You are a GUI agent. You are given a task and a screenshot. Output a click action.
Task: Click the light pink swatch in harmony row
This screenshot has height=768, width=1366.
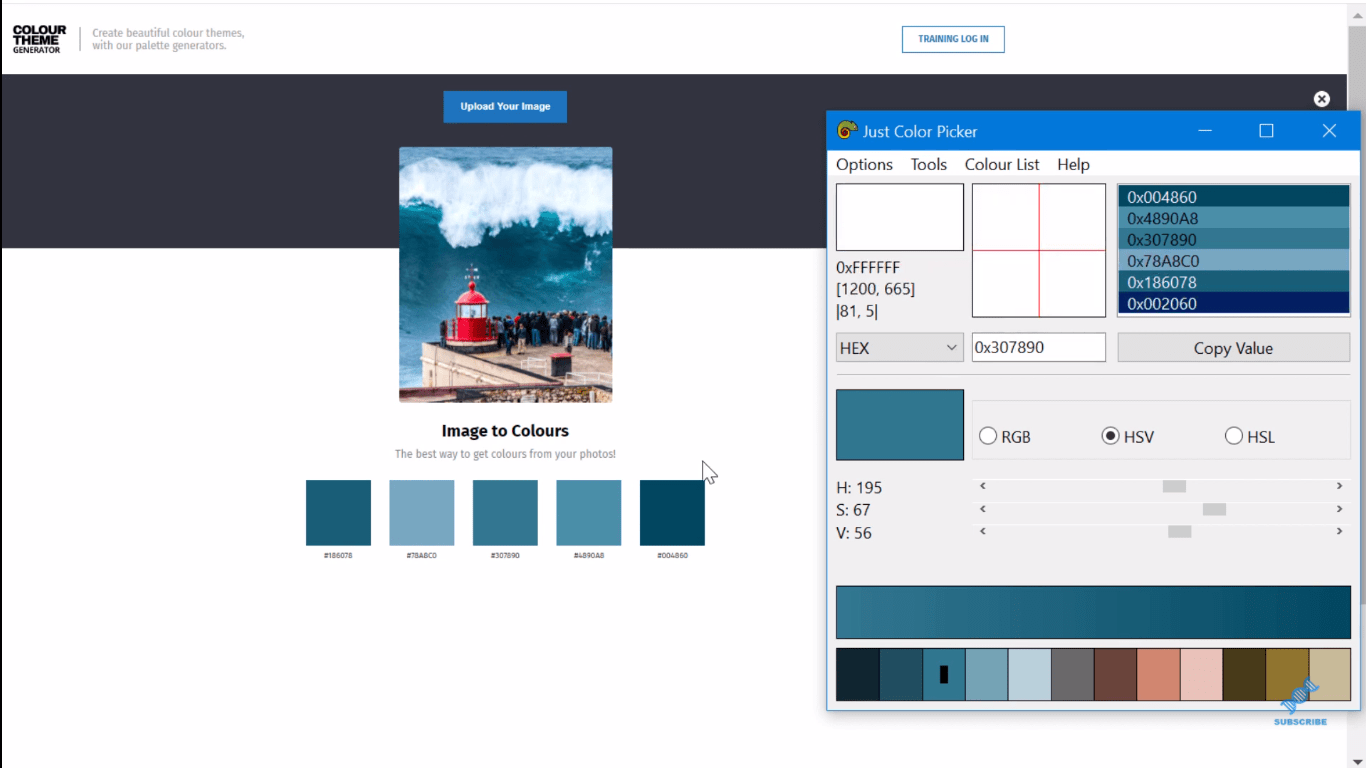tap(1201, 674)
